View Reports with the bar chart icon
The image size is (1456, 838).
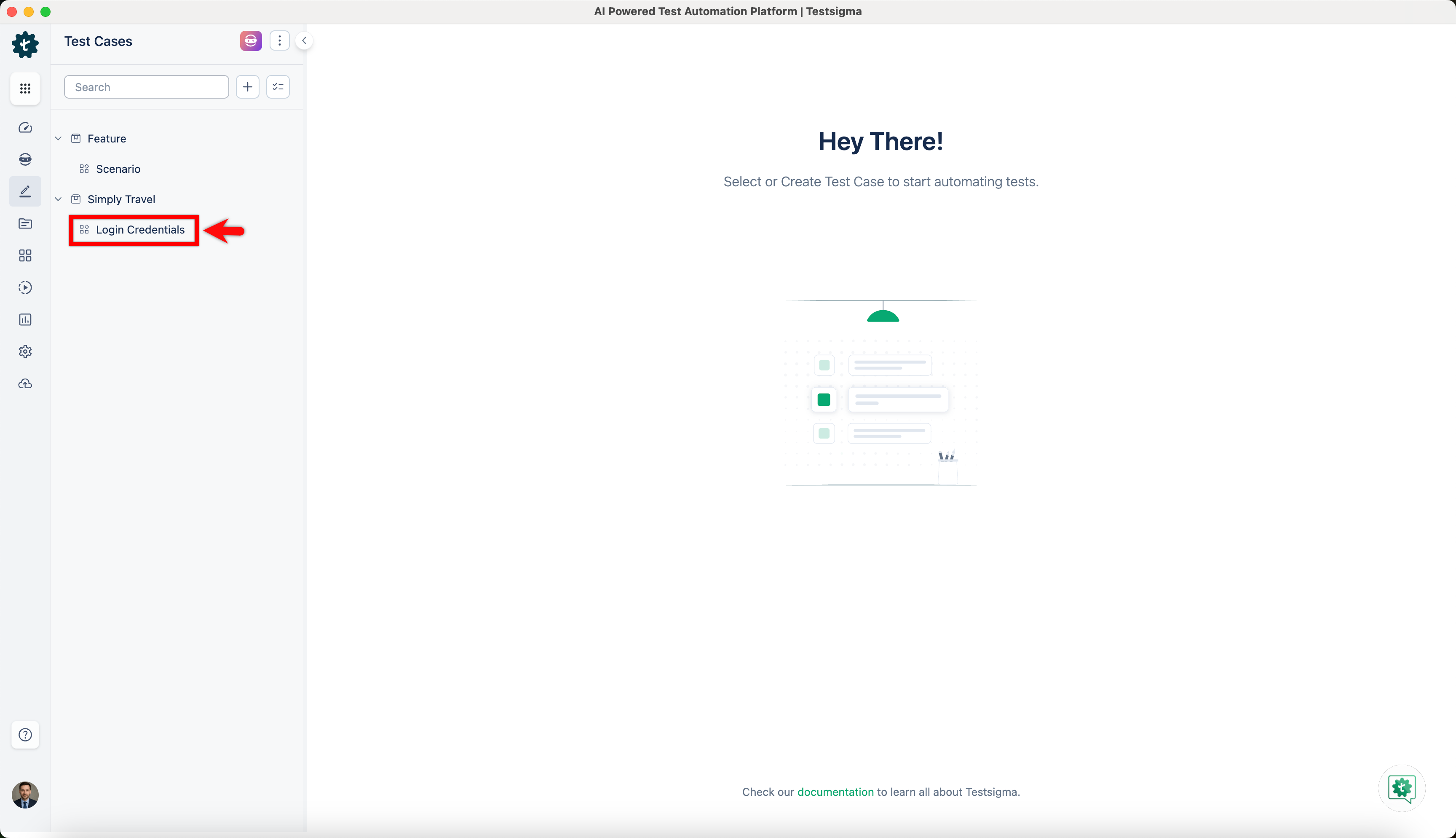coord(25,320)
